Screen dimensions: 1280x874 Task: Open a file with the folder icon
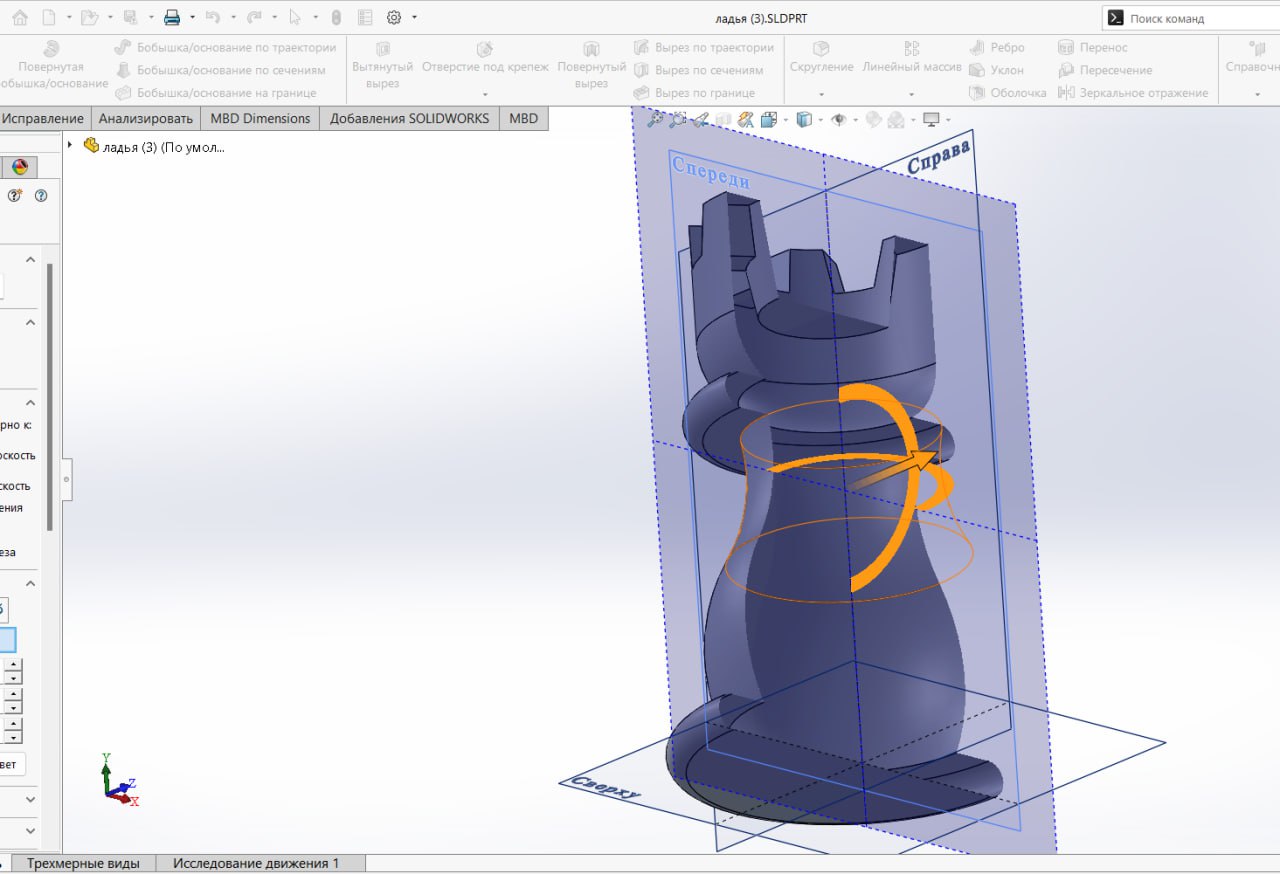point(88,17)
